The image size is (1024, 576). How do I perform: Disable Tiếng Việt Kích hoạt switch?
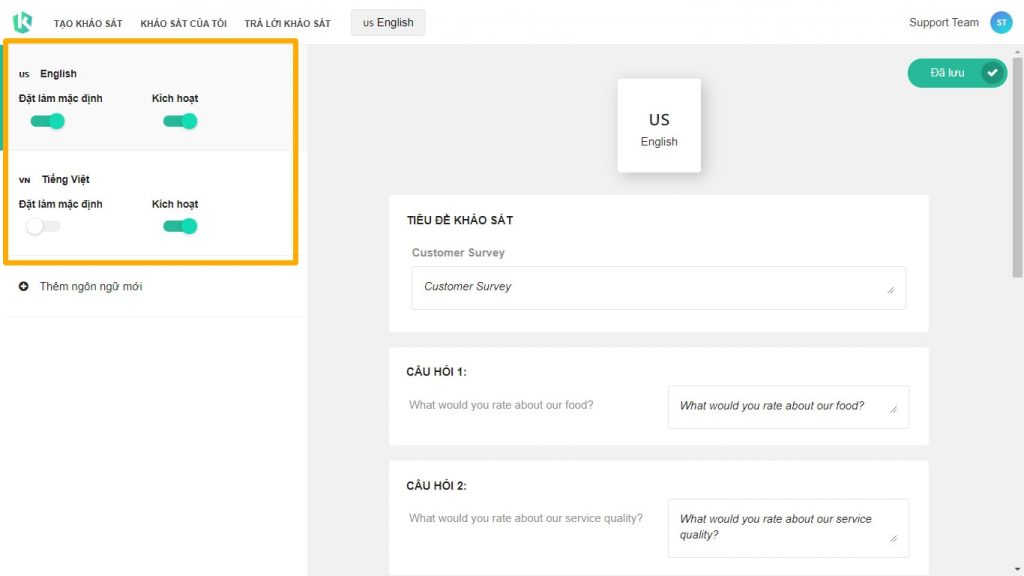point(180,226)
